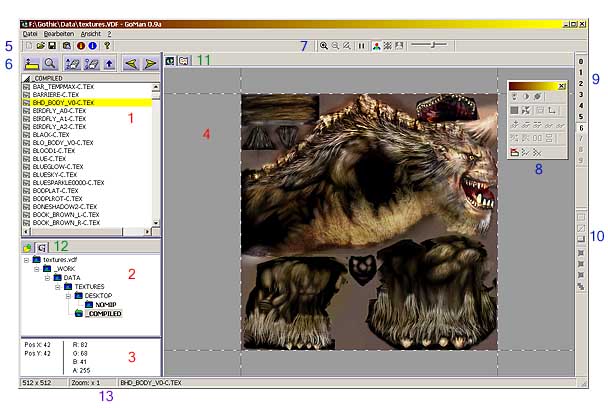Image resolution: width=608 pixels, height=408 pixels.
Task: Select BLUESKY-C.TEX in the file list
Action: pos(87,175)
